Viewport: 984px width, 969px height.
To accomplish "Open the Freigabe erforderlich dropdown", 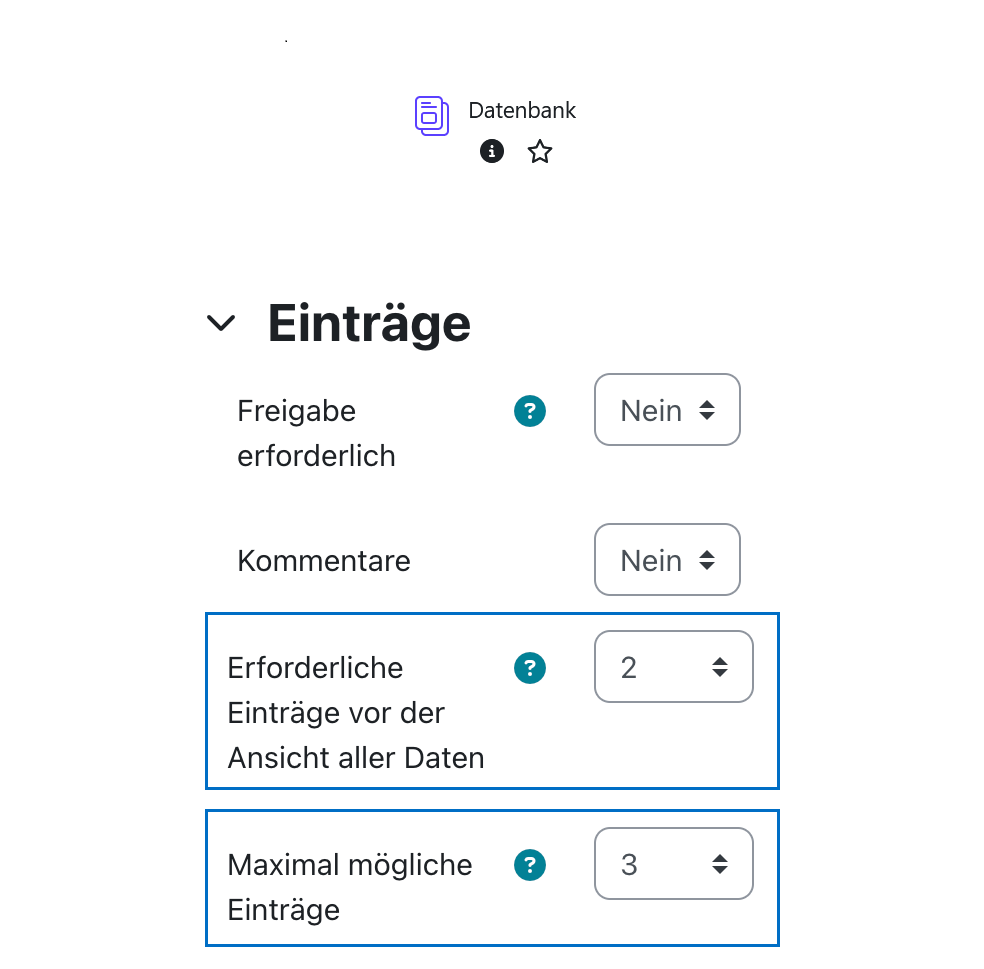I will pyautogui.click(x=667, y=409).
